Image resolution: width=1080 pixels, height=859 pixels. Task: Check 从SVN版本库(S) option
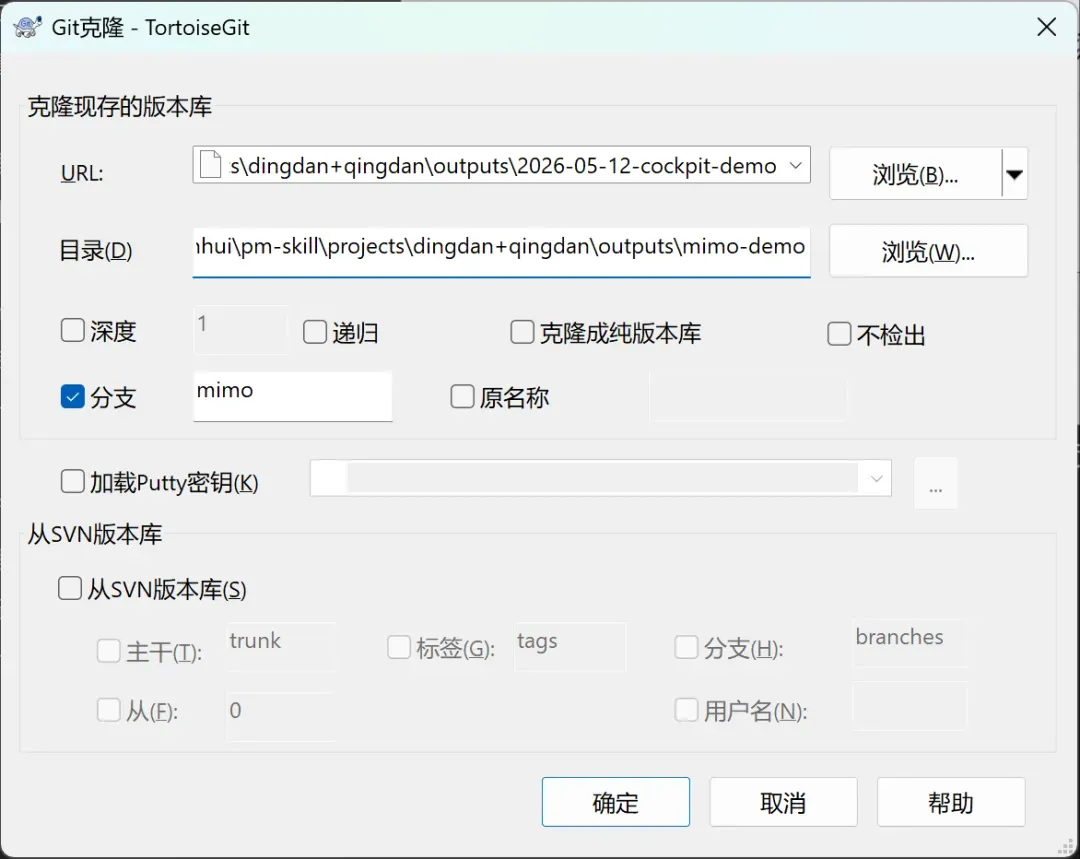(70, 588)
